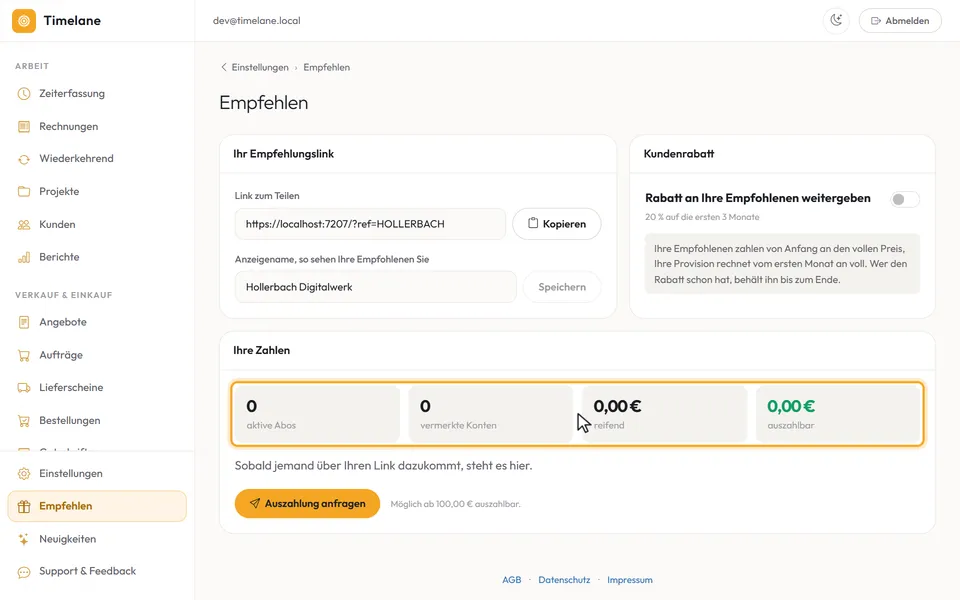960x600 pixels.
Task: Open the Neuigkeiten menu item
Action: tap(97, 539)
